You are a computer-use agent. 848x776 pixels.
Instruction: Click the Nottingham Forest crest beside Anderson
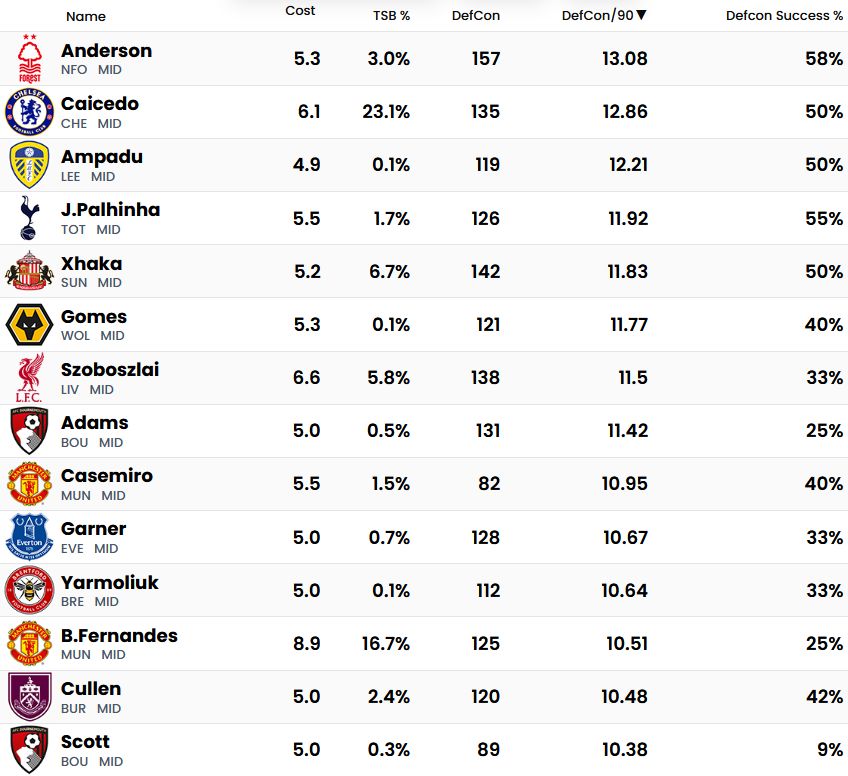click(30, 59)
